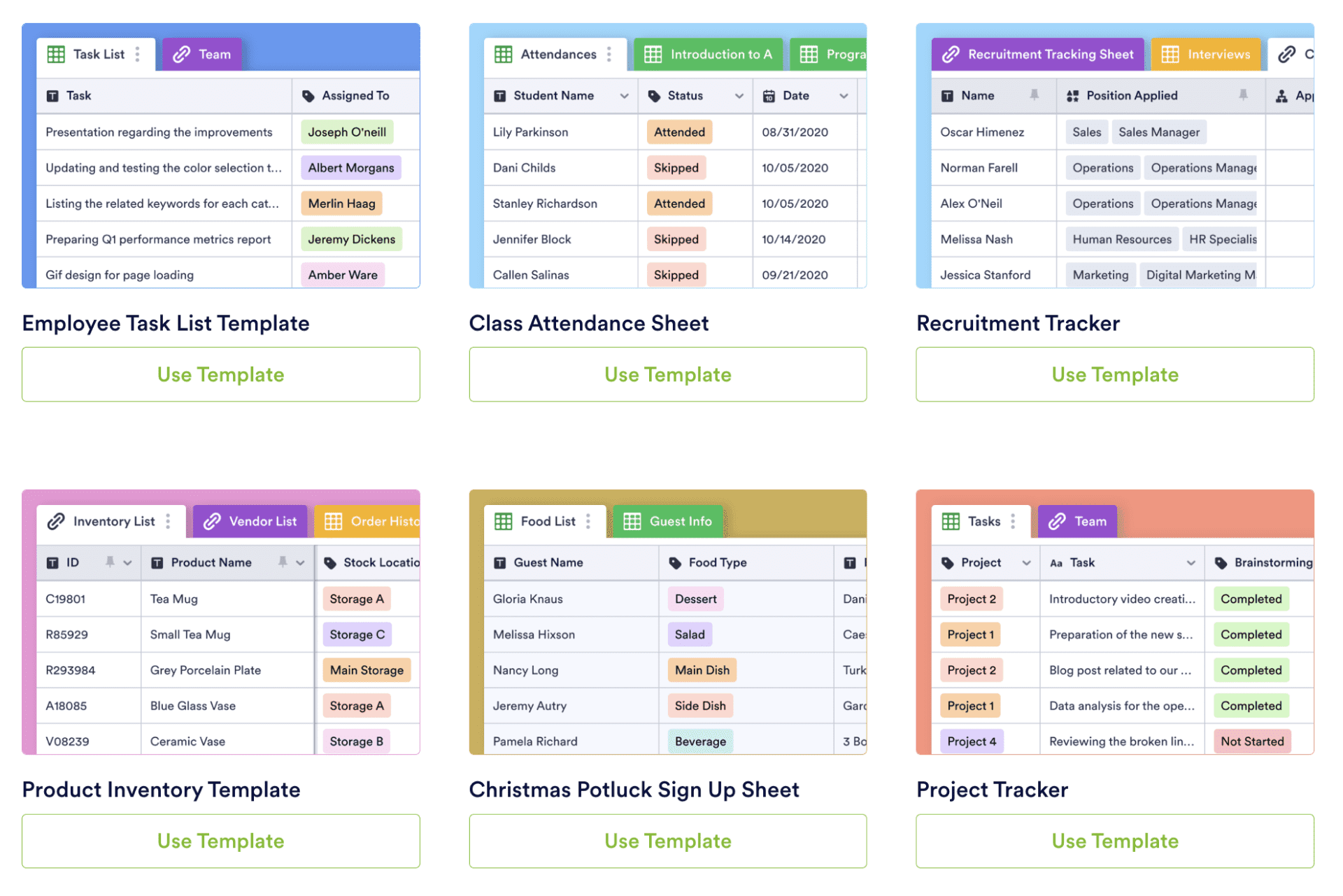1343x896 pixels.
Task: Click the grid icon on the Interviews tab
Action: point(1170,55)
